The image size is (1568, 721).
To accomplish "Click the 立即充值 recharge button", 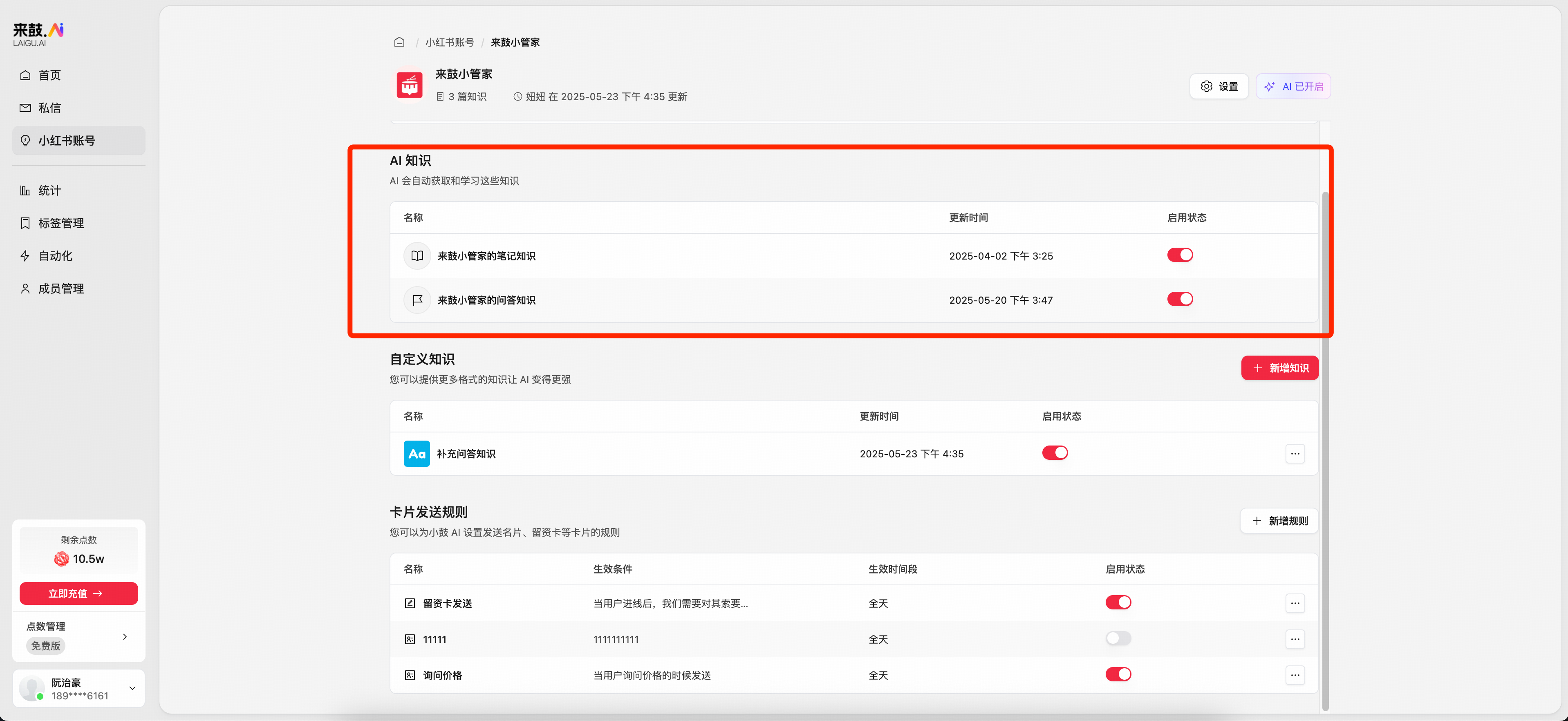I will (x=78, y=593).
